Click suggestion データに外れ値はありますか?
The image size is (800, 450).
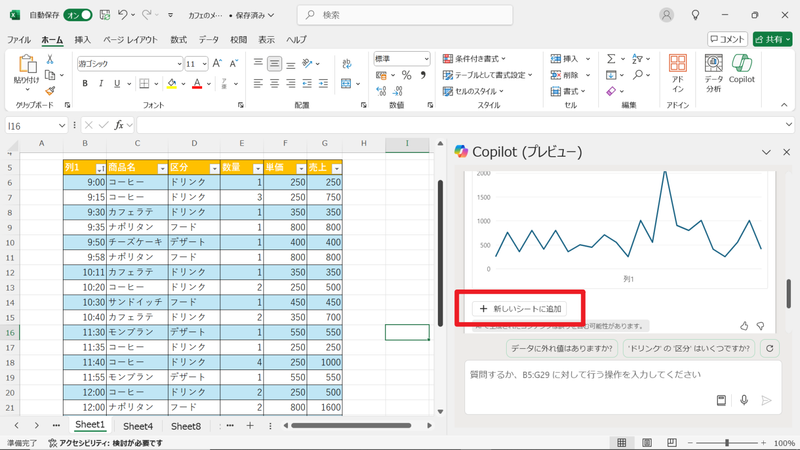pyautogui.click(x=562, y=348)
